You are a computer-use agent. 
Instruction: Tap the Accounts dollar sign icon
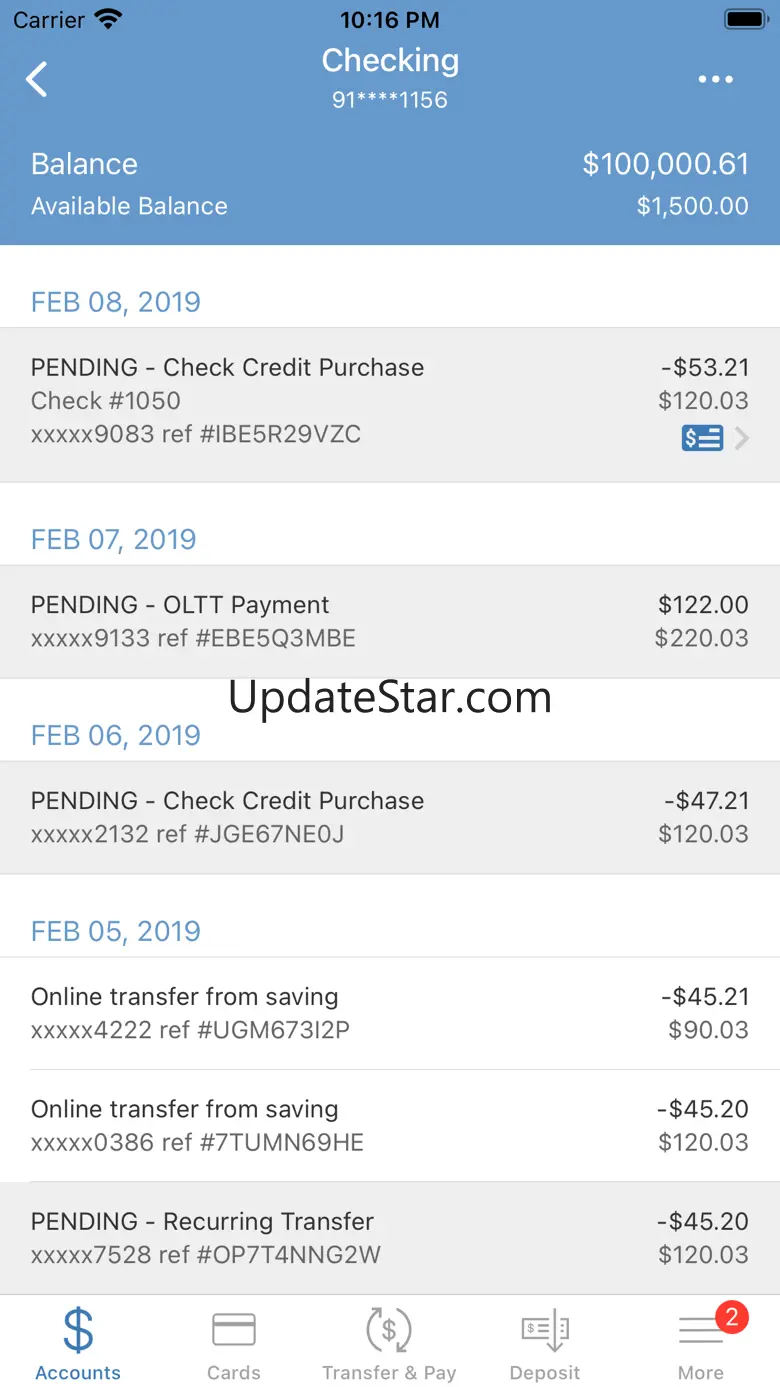tap(78, 1330)
